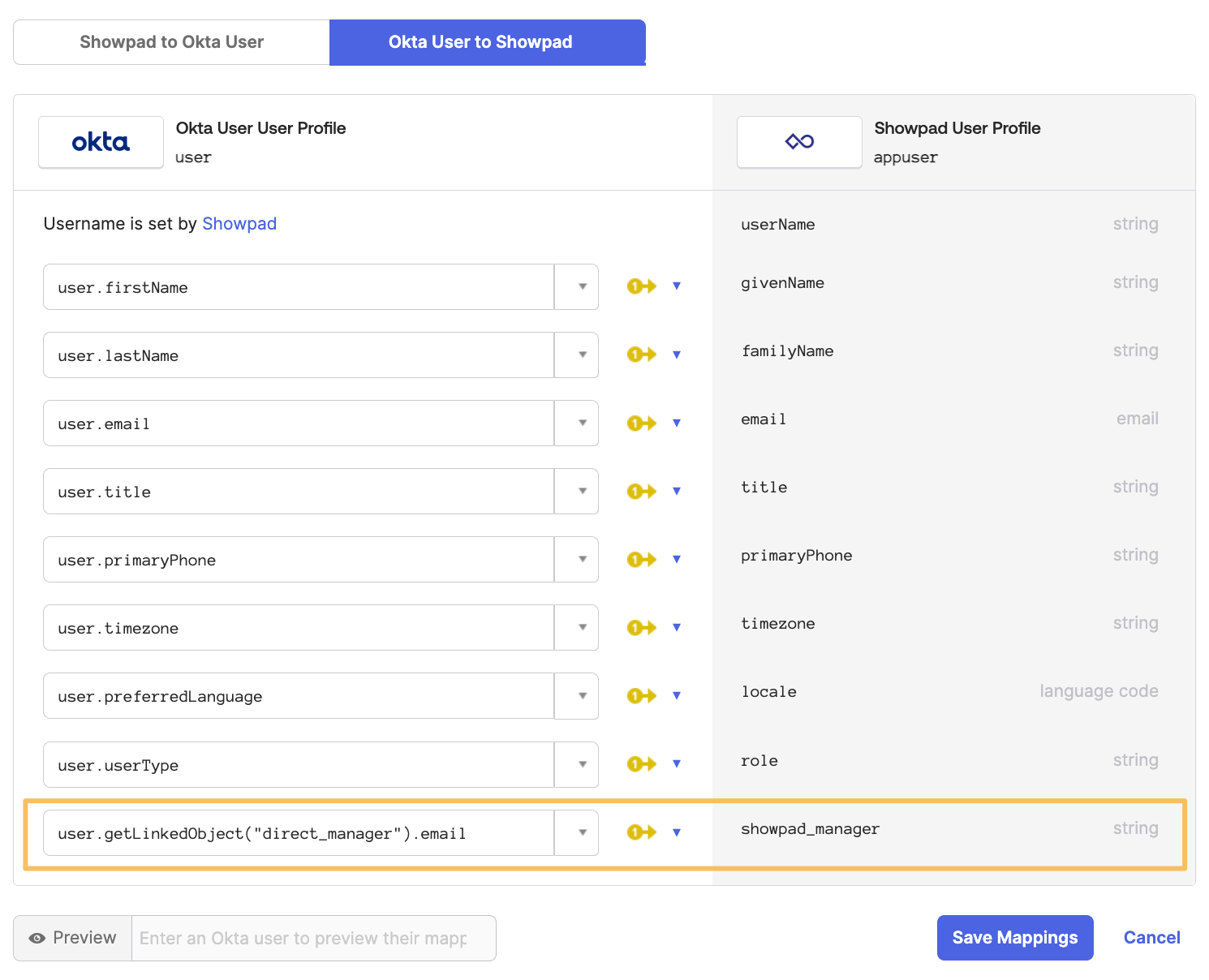Click the Okta logo tile
The width and height of the screenshot is (1209, 980).
[101, 142]
